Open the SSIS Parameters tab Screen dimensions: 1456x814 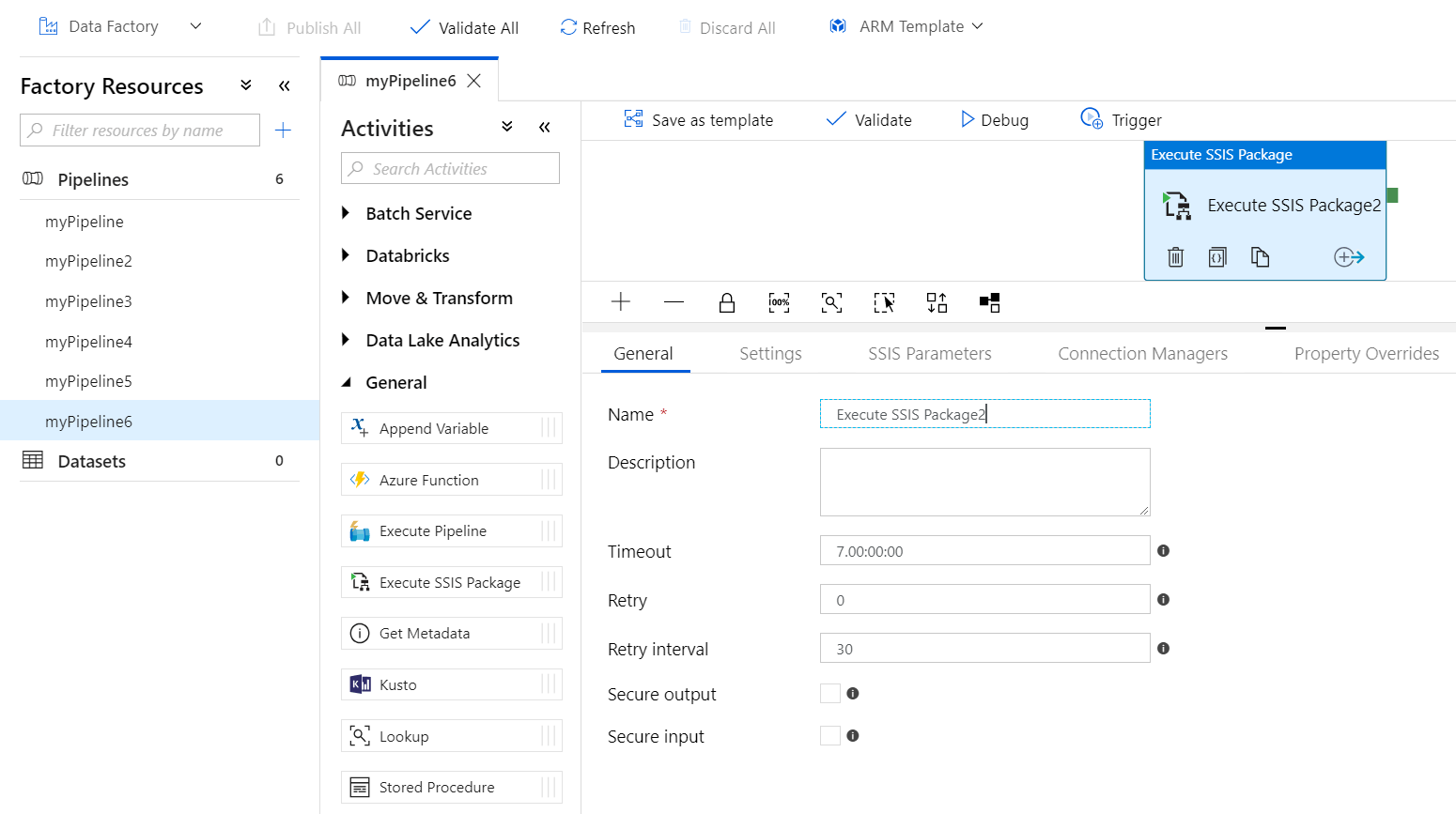929,354
